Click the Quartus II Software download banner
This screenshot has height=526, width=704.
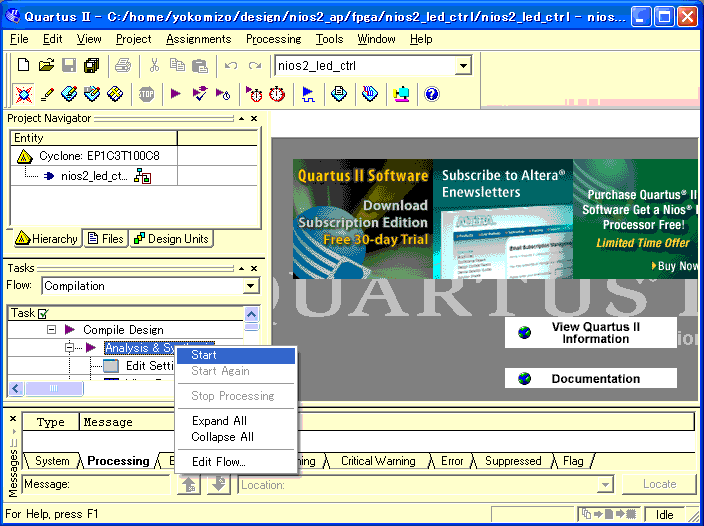pos(363,219)
